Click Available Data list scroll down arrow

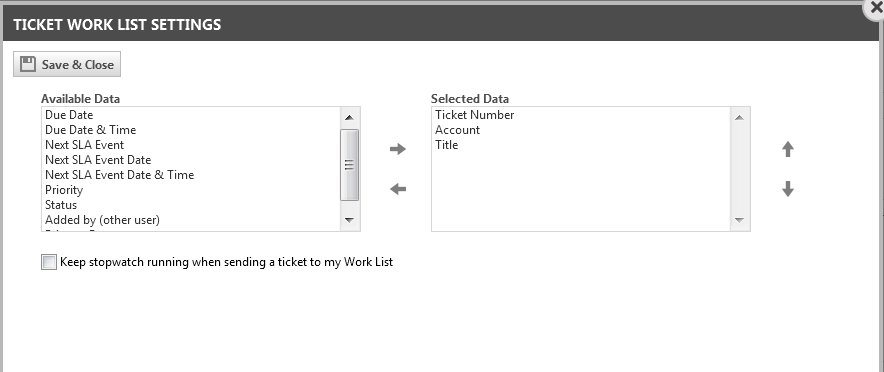point(349,220)
